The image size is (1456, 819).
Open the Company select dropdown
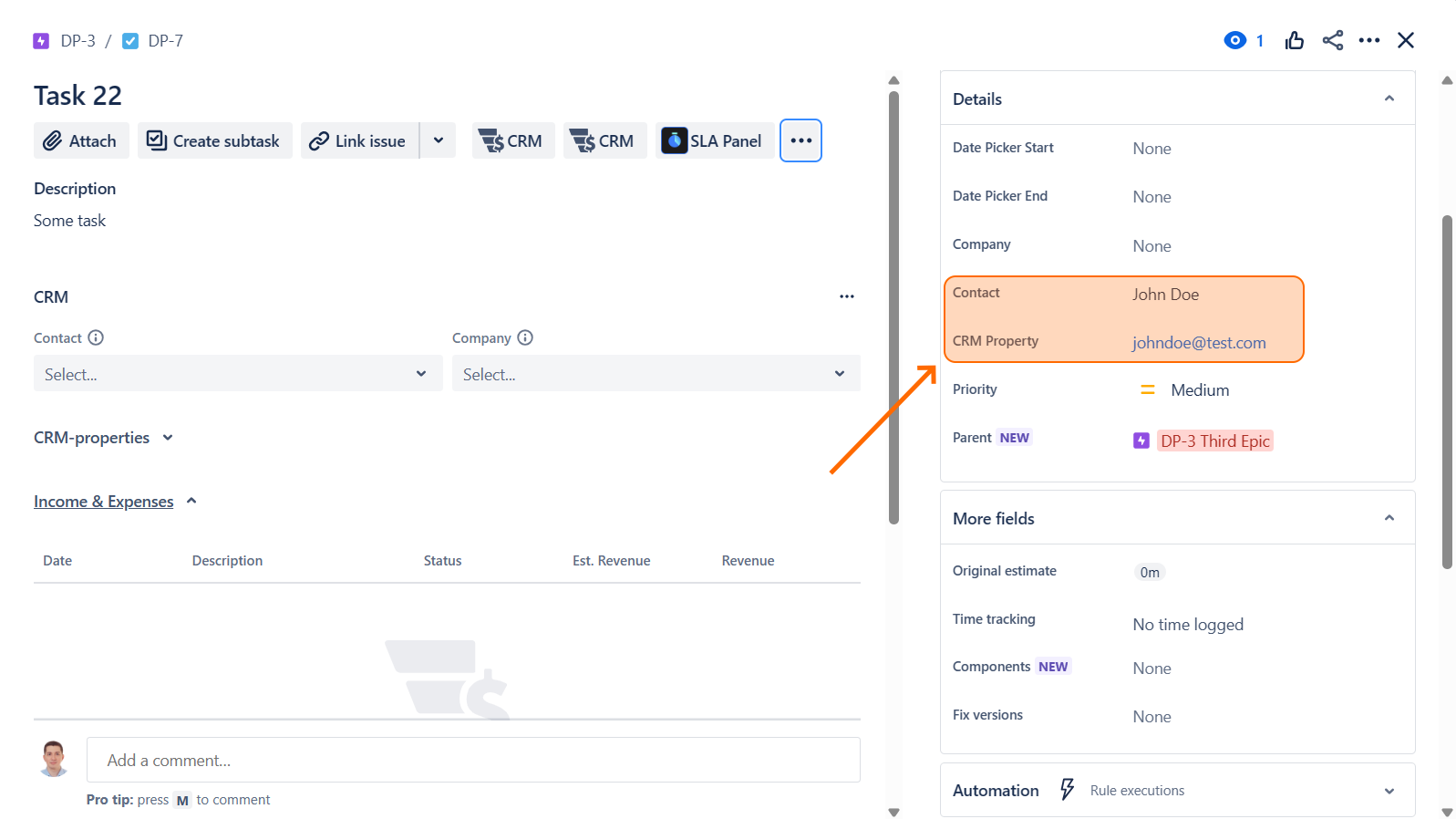(656, 374)
